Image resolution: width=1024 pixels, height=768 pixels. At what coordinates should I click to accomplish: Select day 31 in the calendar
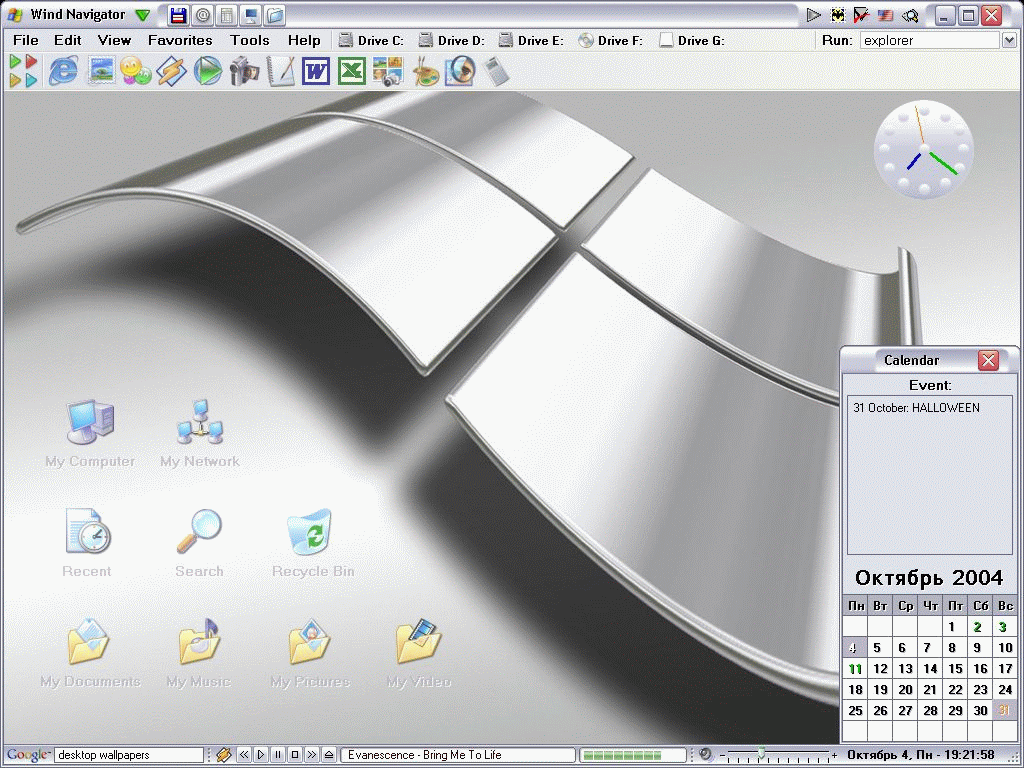1004,711
